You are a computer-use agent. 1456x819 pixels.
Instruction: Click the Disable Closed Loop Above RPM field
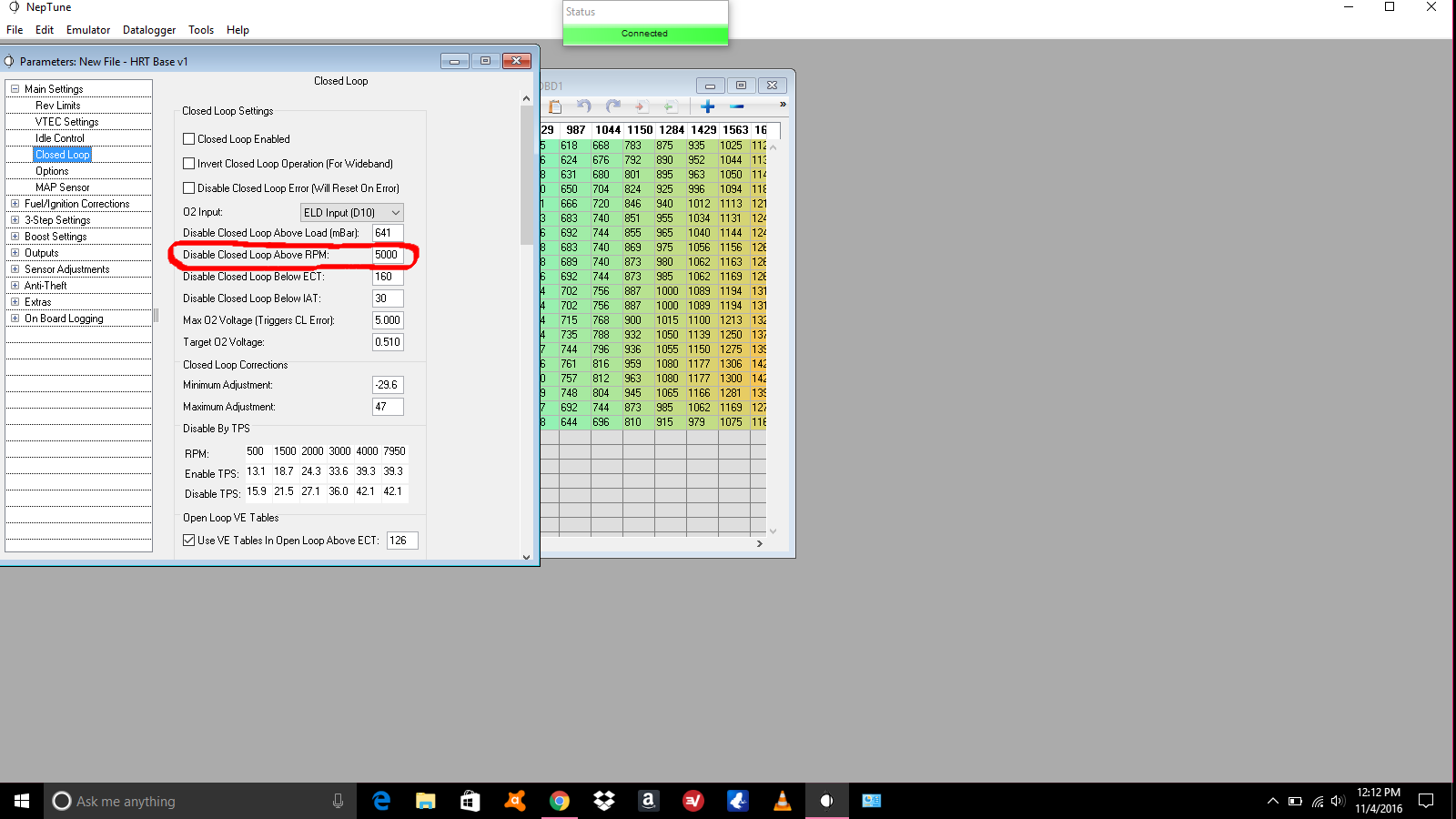[388, 255]
